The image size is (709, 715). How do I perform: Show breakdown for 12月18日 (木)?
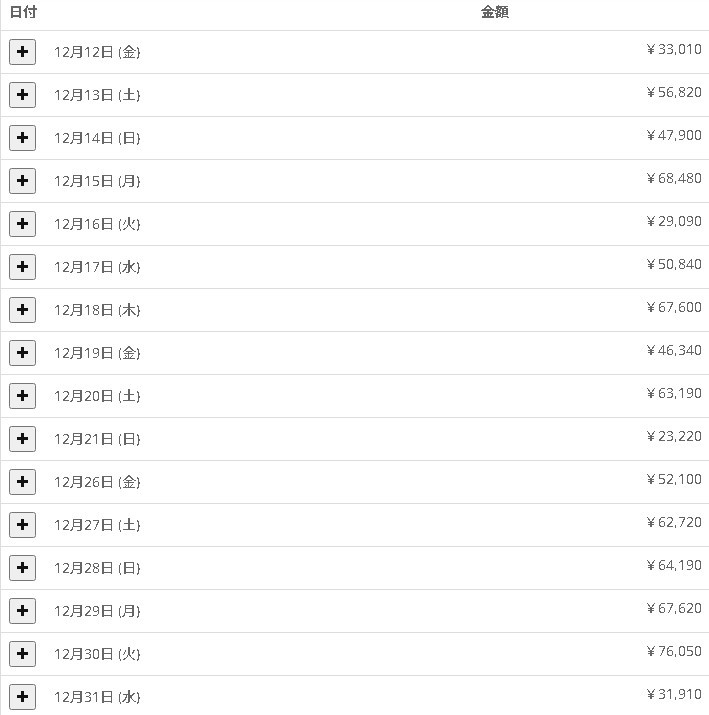click(22, 310)
